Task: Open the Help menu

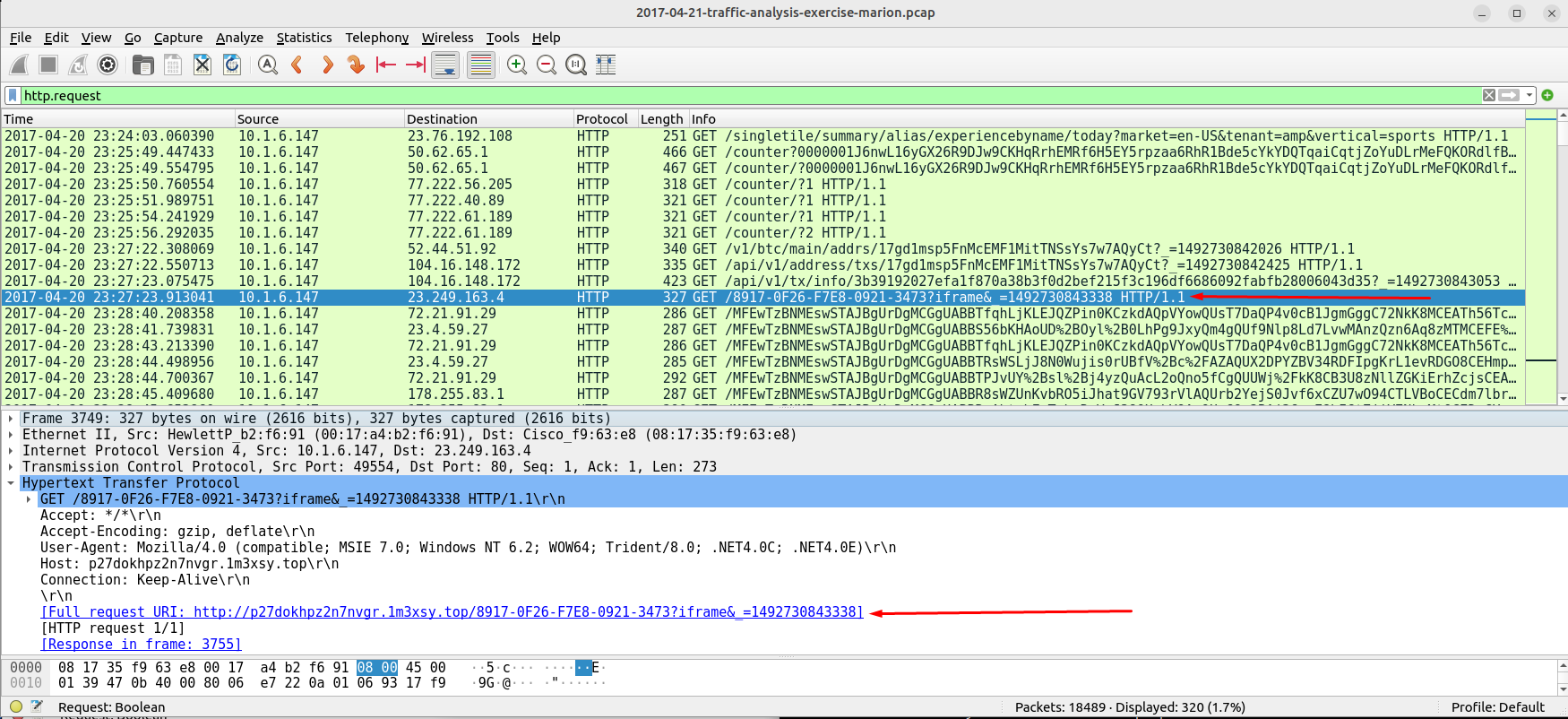Action: (x=546, y=38)
